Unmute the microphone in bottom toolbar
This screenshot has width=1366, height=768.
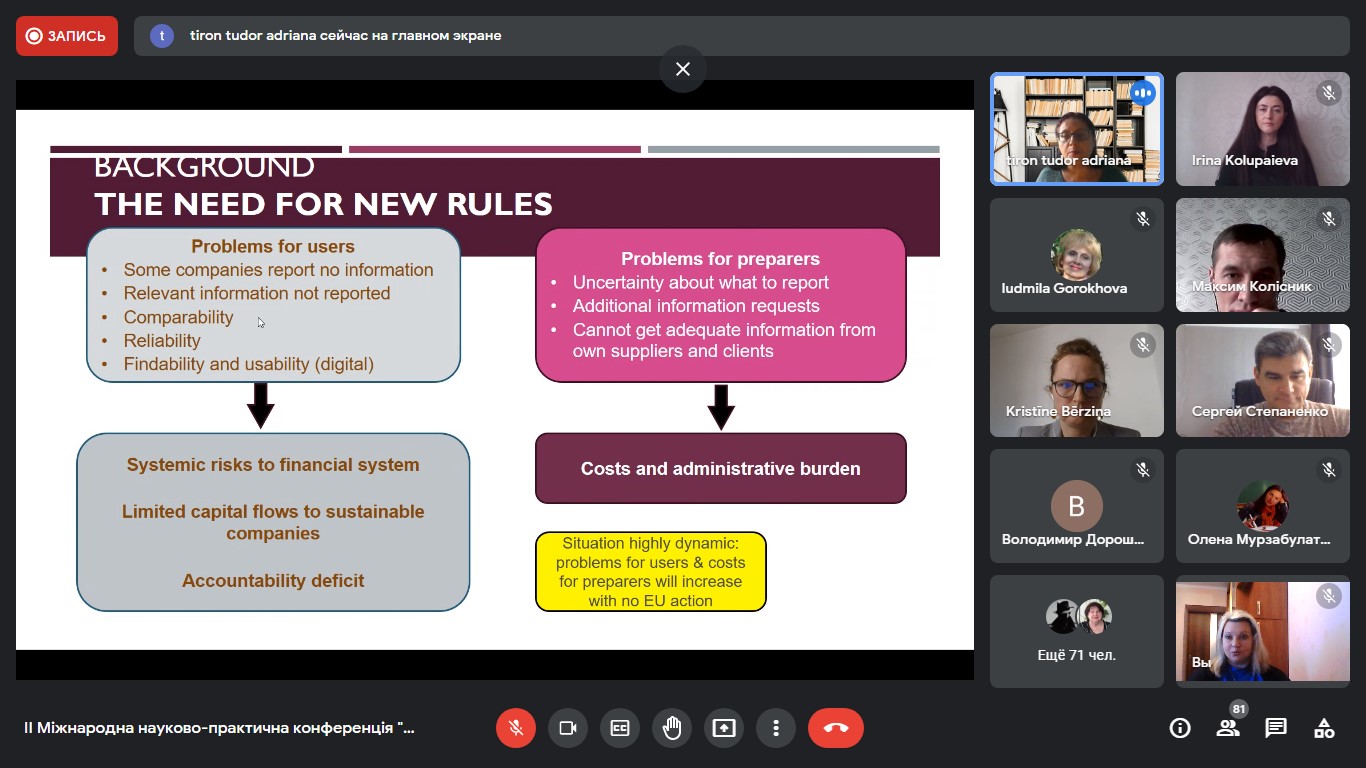click(516, 728)
